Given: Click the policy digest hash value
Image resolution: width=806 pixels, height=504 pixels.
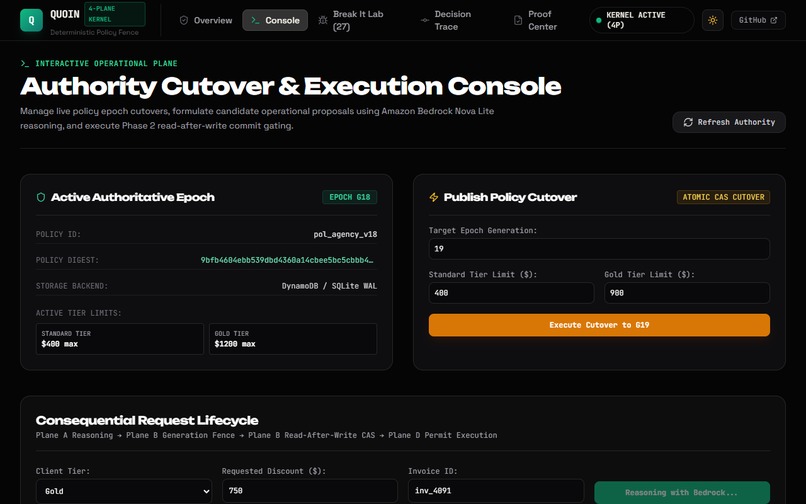Looking at the screenshot, I should pos(287,260).
